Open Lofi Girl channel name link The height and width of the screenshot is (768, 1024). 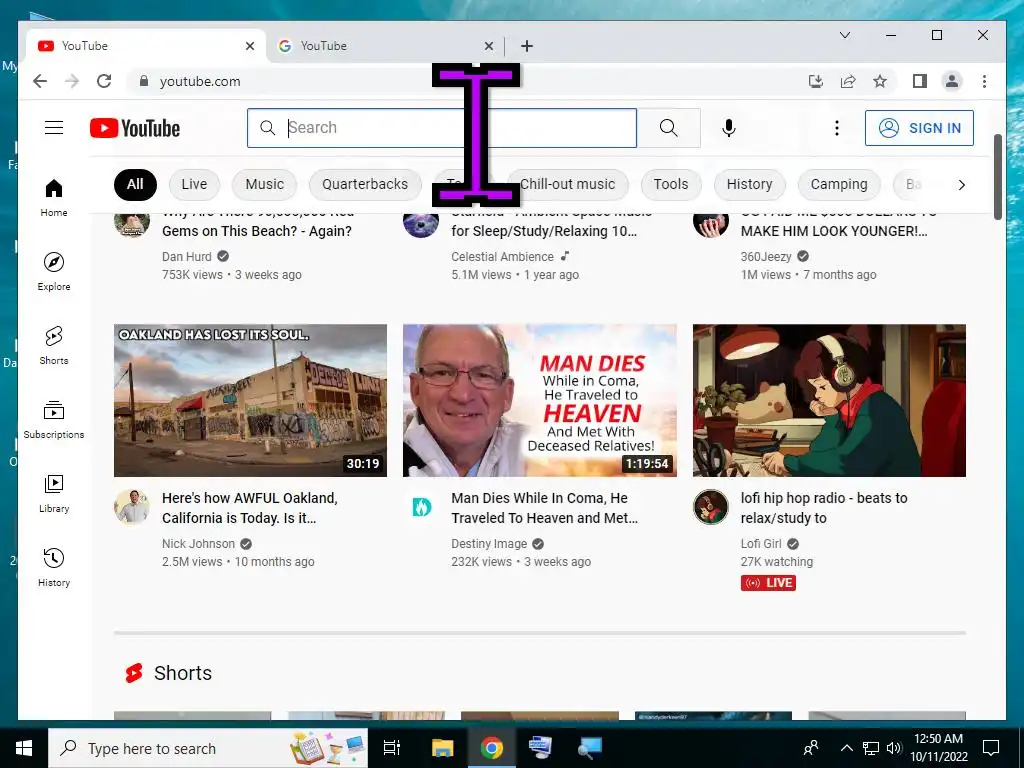tap(761, 543)
